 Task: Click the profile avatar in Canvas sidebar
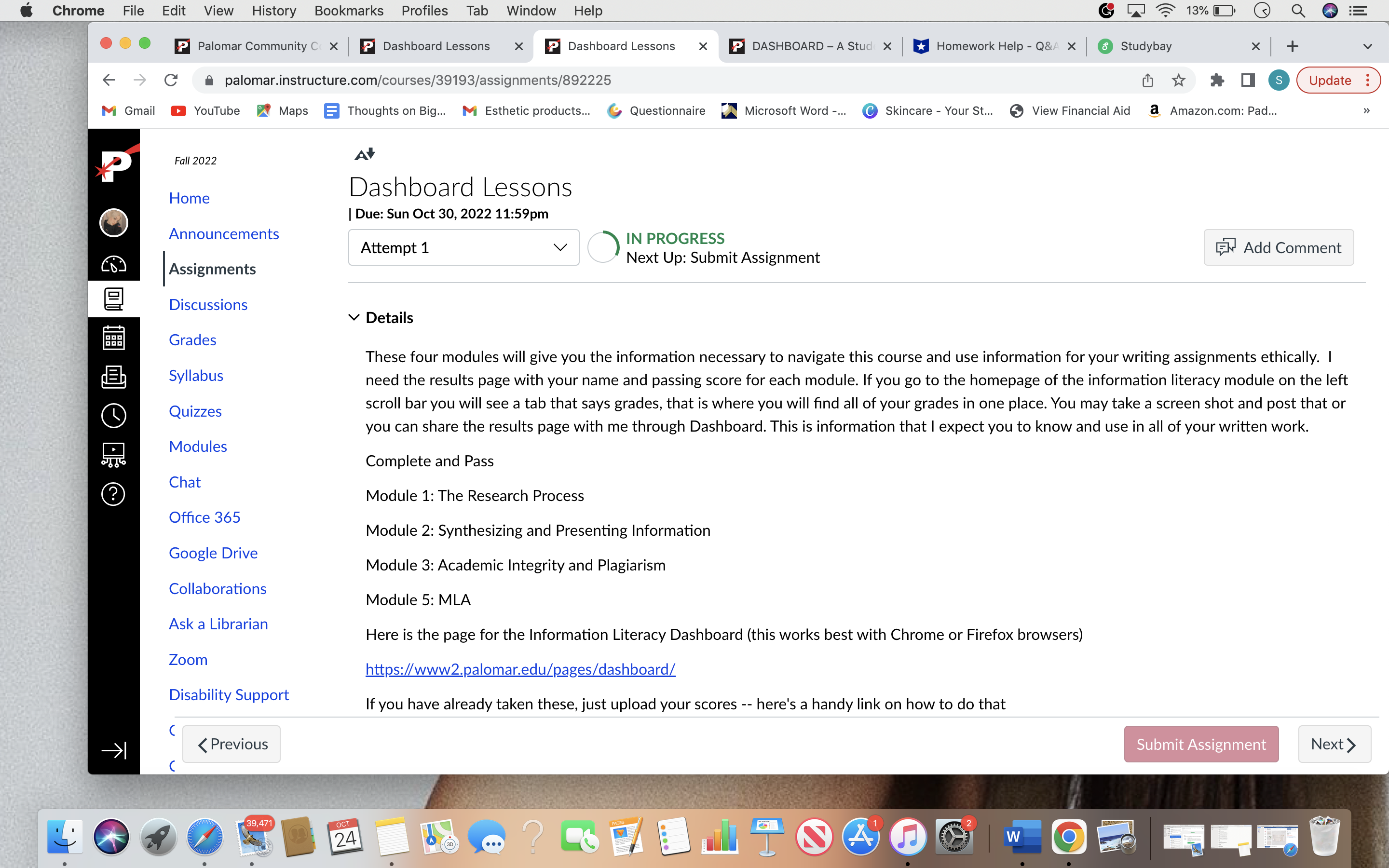(x=113, y=223)
